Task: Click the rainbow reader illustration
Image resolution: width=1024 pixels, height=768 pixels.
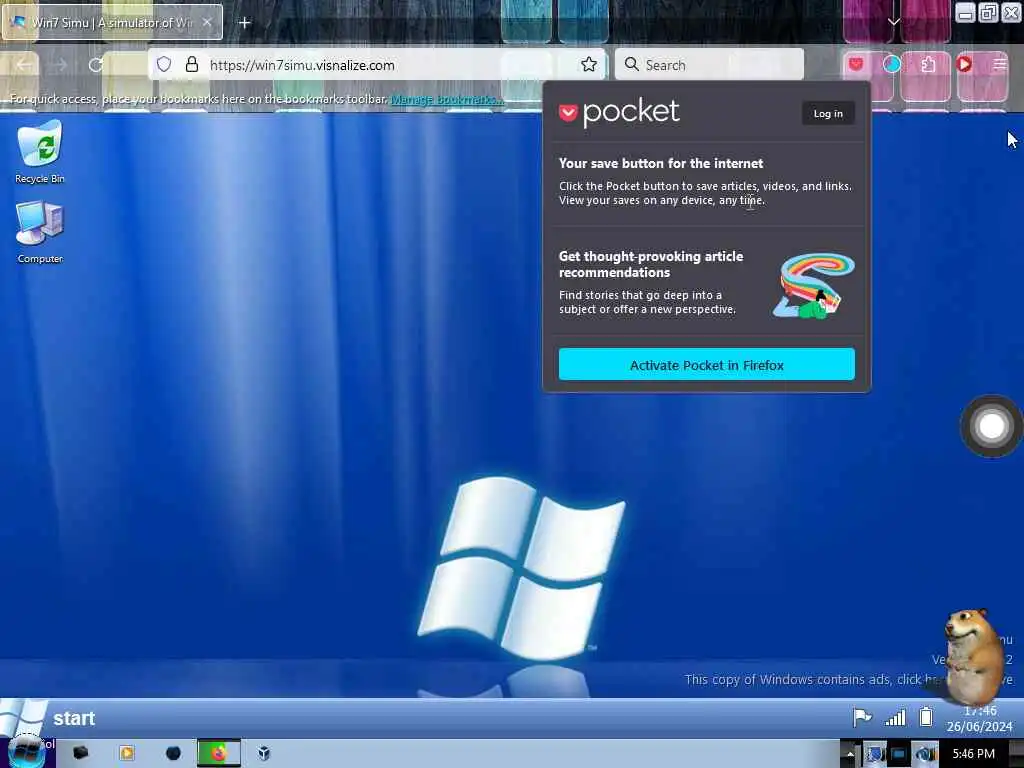Action: tap(814, 286)
